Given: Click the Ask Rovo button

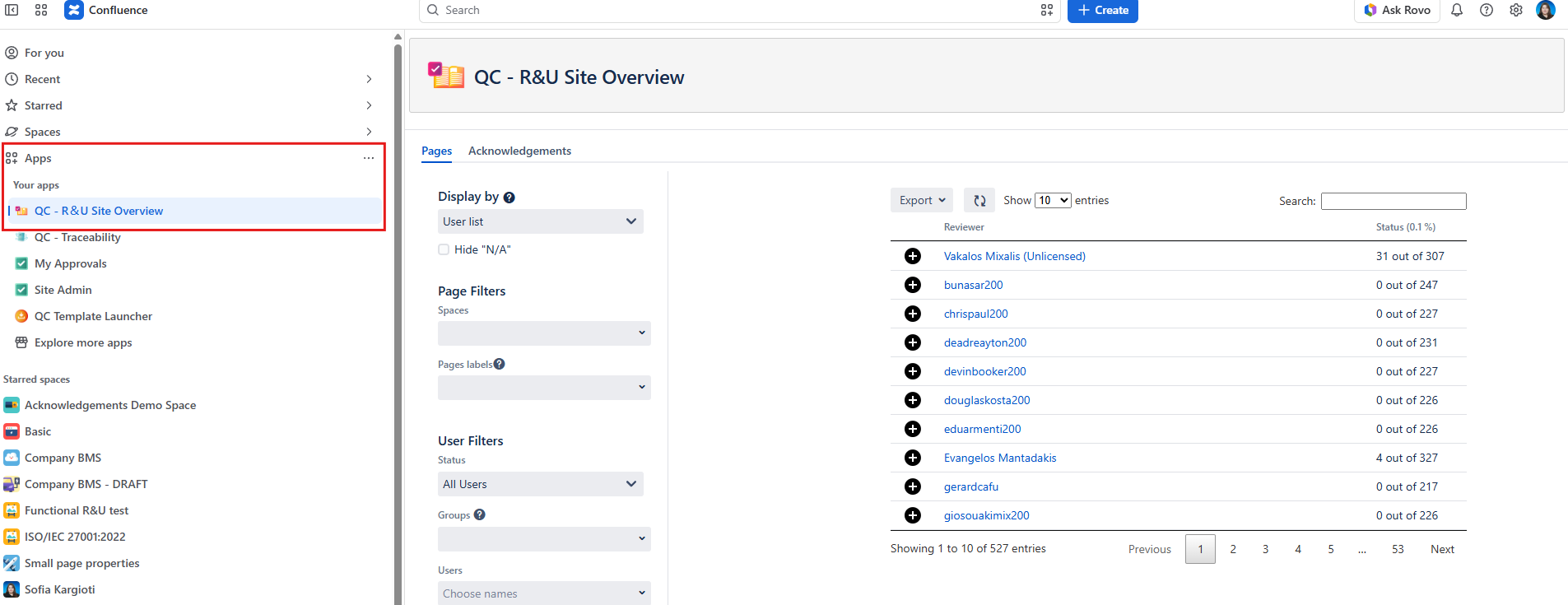Looking at the screenshot, I should (x=1397, y=11).
